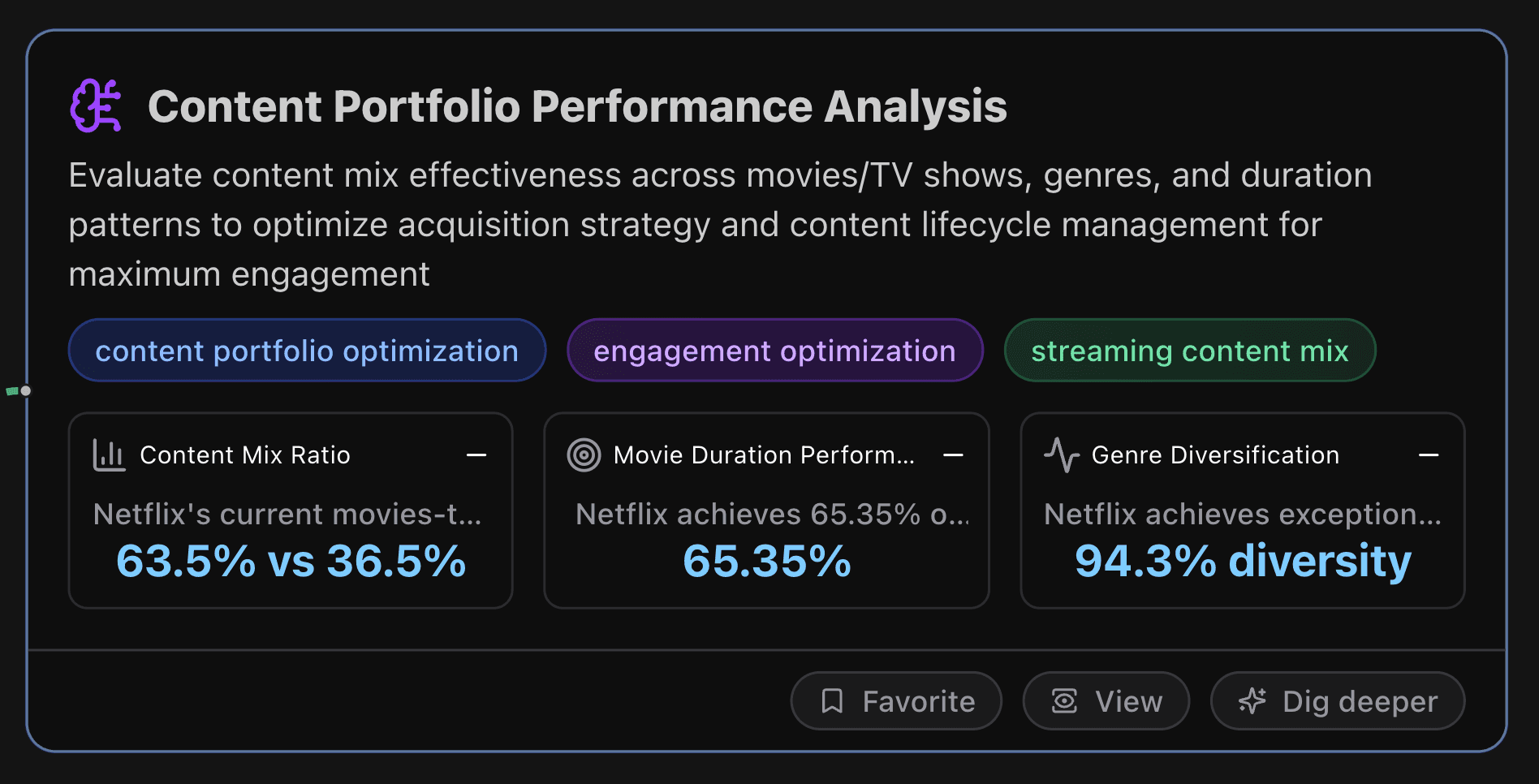Click the target icon on Movie Duration Performance

point(584,455)
